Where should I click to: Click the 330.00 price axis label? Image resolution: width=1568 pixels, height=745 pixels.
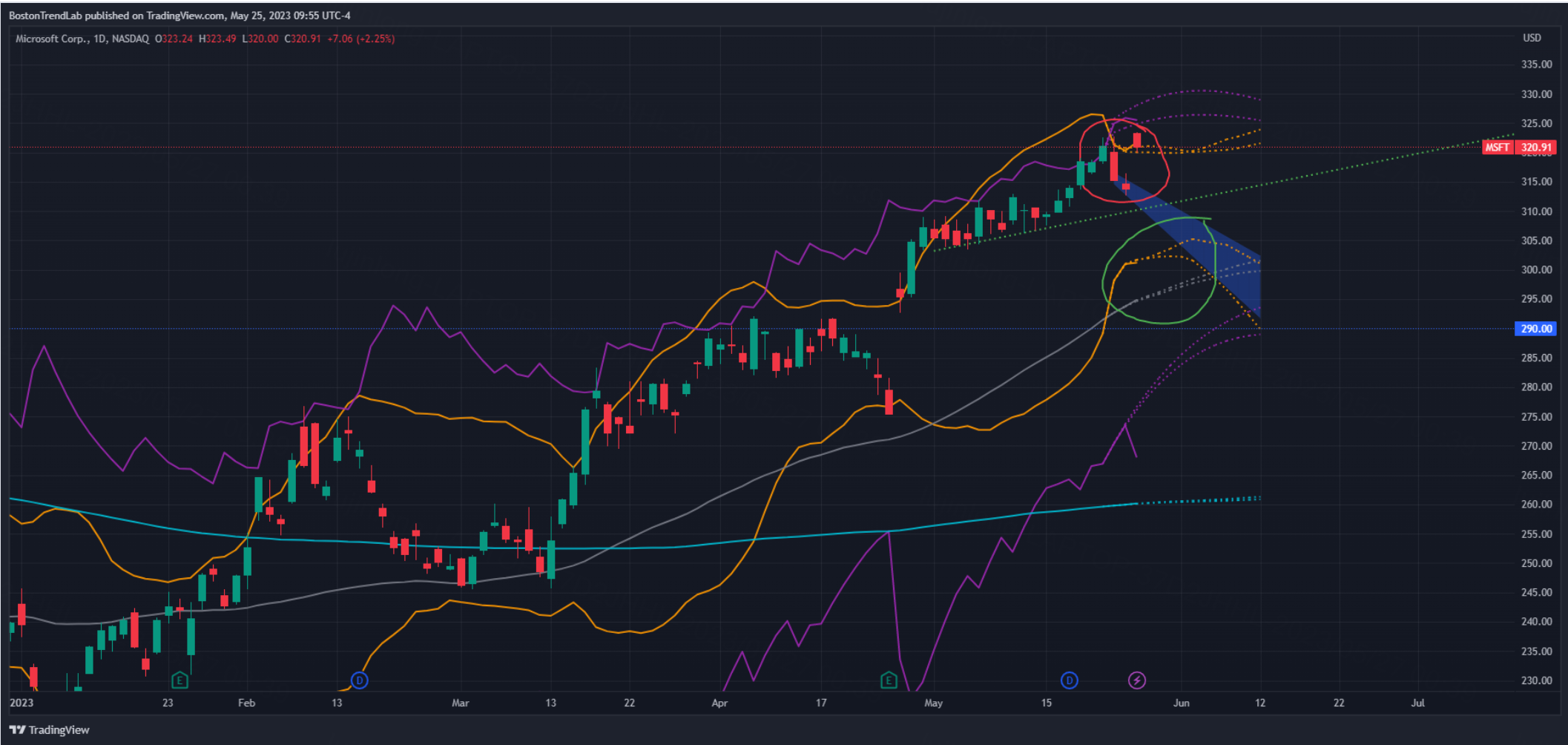[x=1536, y=94]
